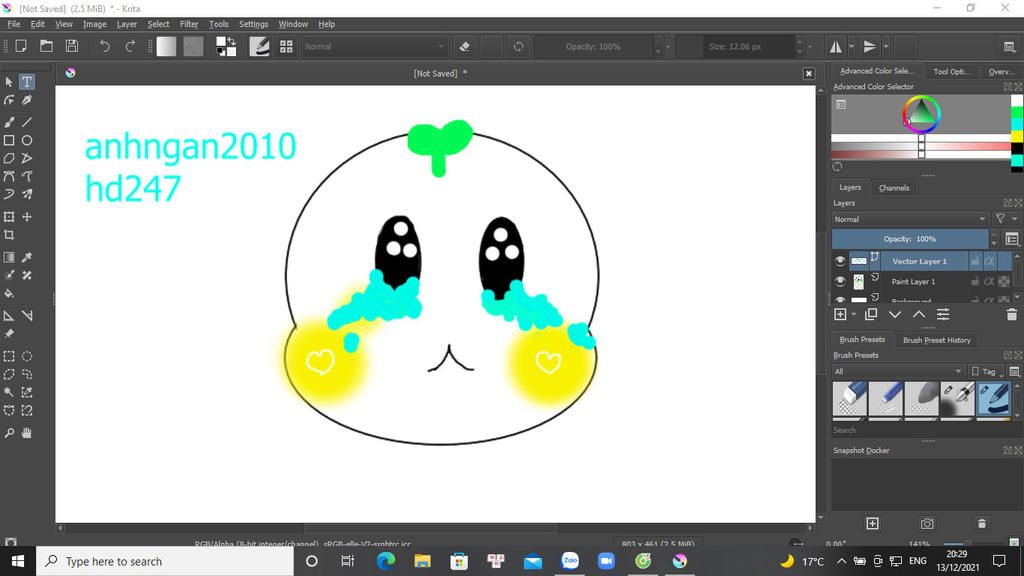Select the Elliptical Selection tool
The width and height of the screenshot is (1024, 576).
pyautogui.click(x=27, y=357)
